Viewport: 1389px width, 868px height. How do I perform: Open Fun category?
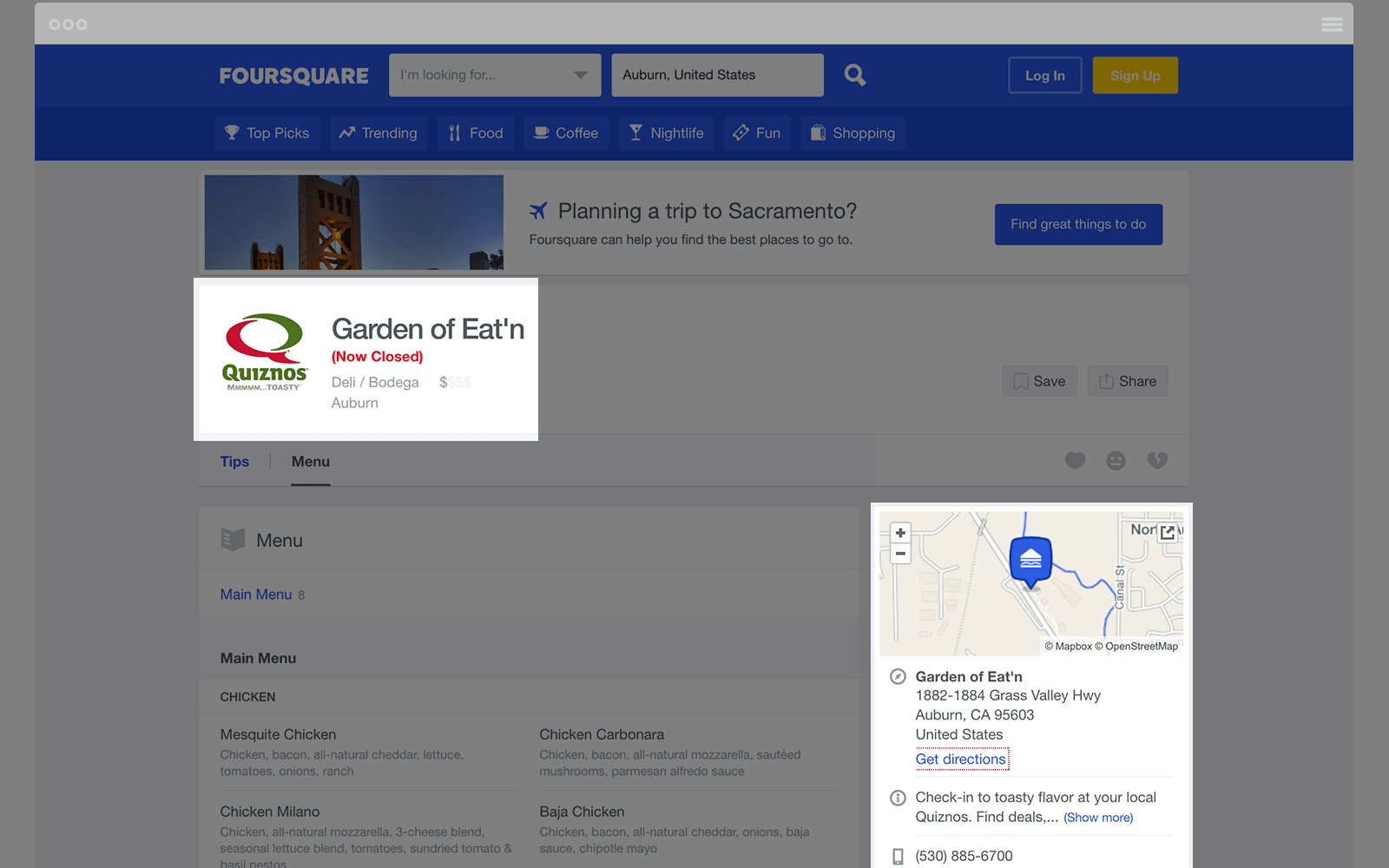click(757, 133)
